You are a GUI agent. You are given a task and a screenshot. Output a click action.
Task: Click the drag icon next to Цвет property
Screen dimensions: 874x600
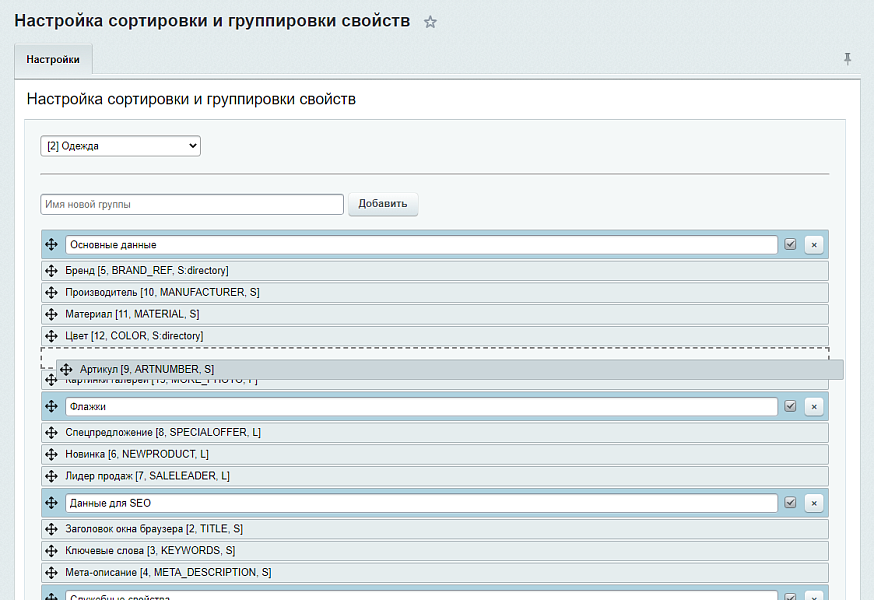[x=51, y=336]
